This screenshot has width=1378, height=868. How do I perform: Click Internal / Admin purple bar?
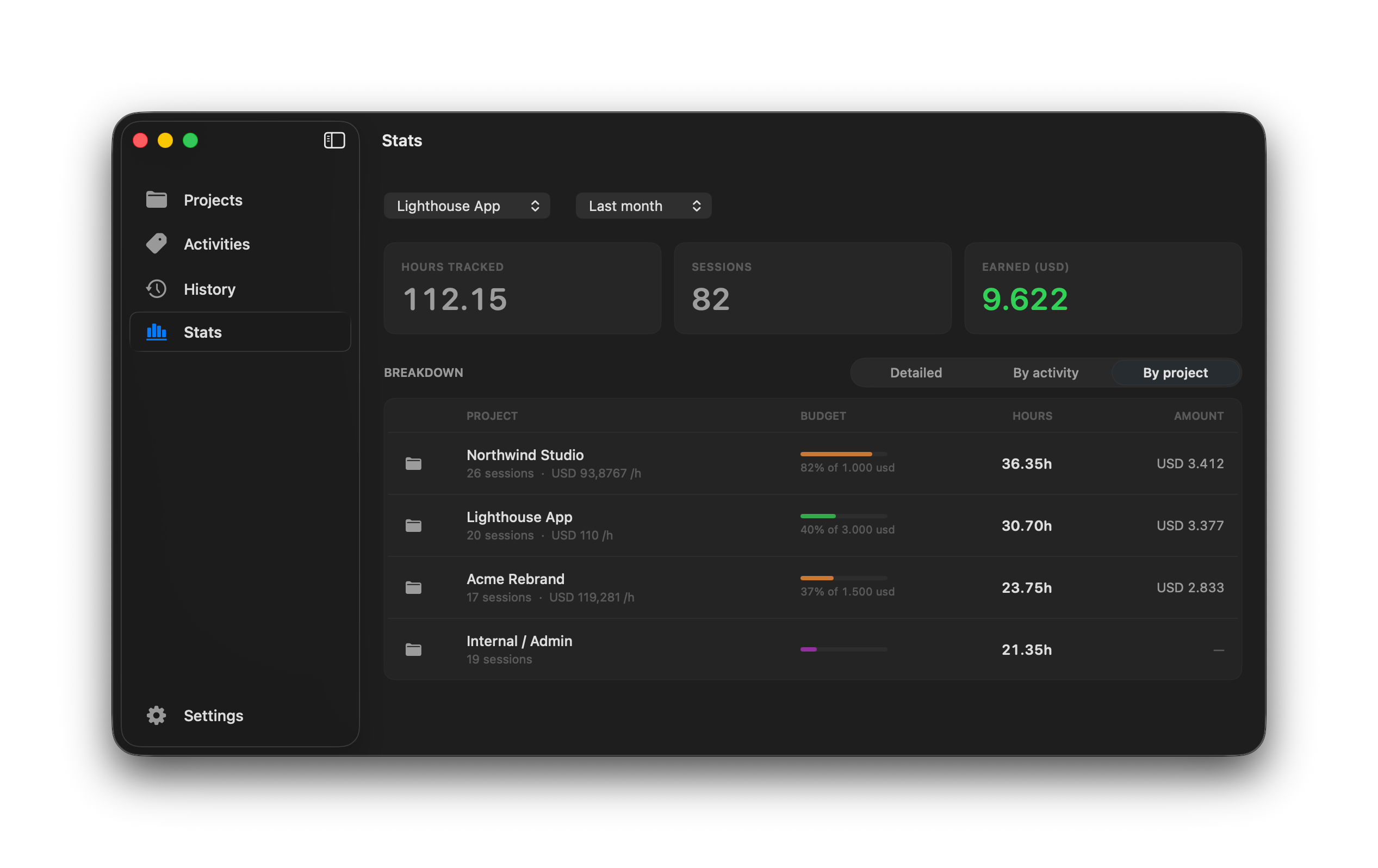(843, 649)
